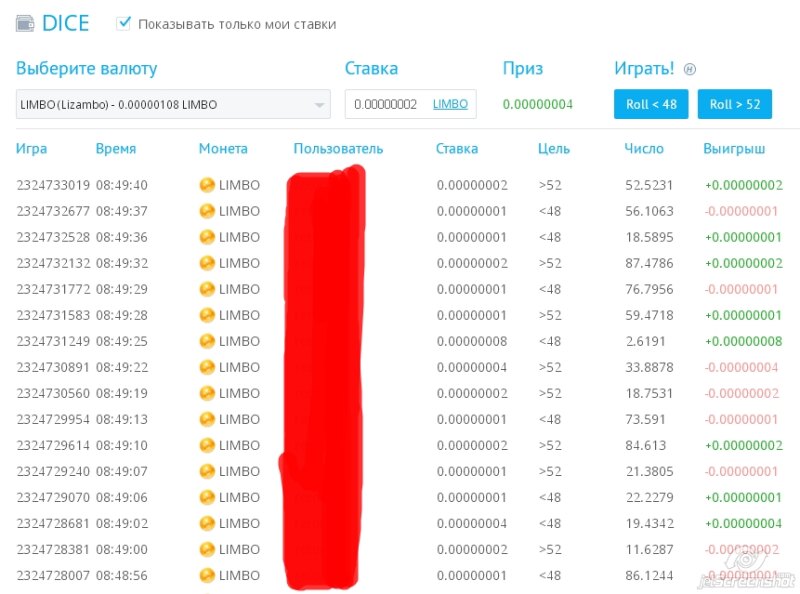
Task: Click LIMBO coin icon in game 2324731249 row
Action: click(x=207, y=341)
